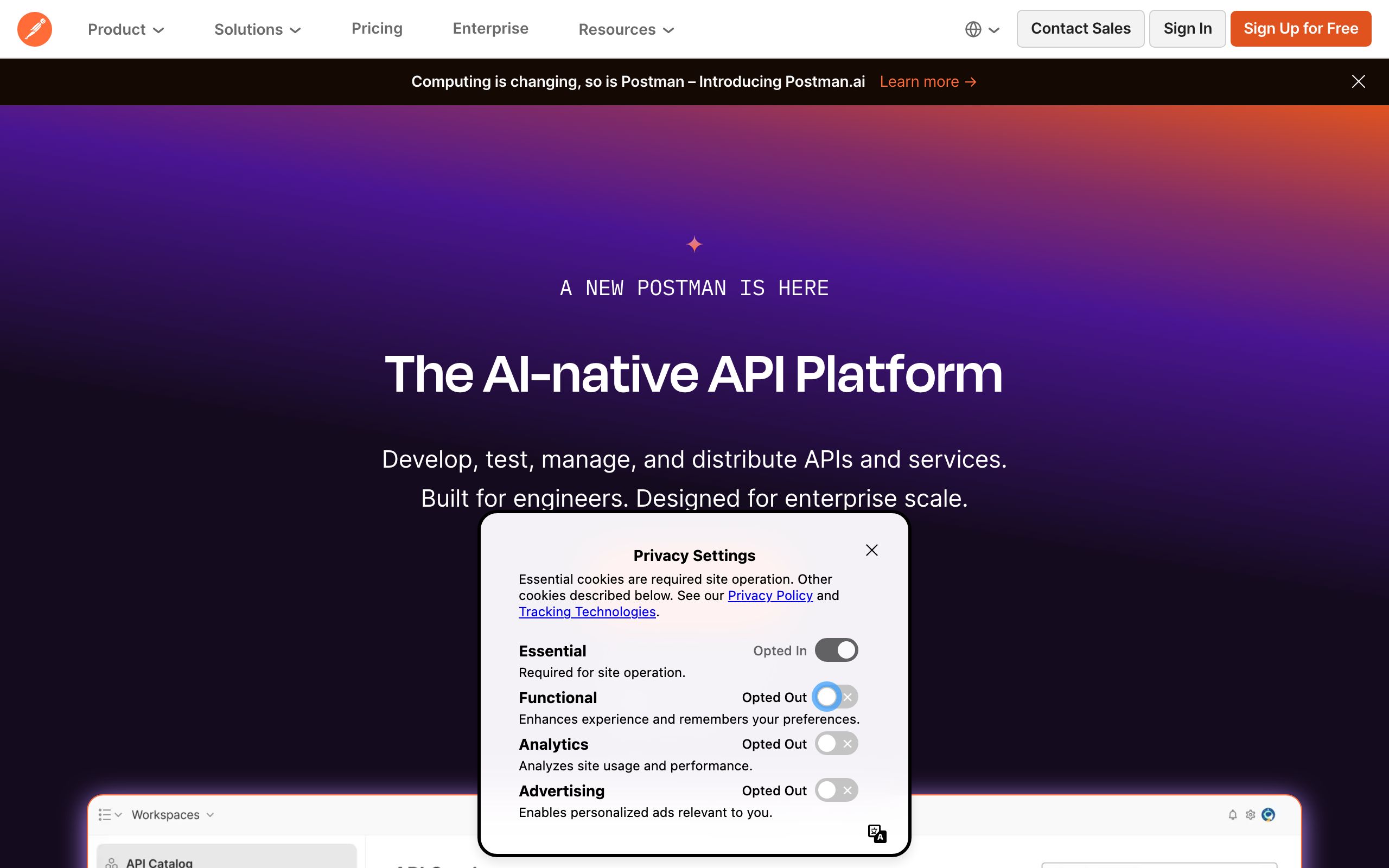Follow the Learn more link

(928, 81)
